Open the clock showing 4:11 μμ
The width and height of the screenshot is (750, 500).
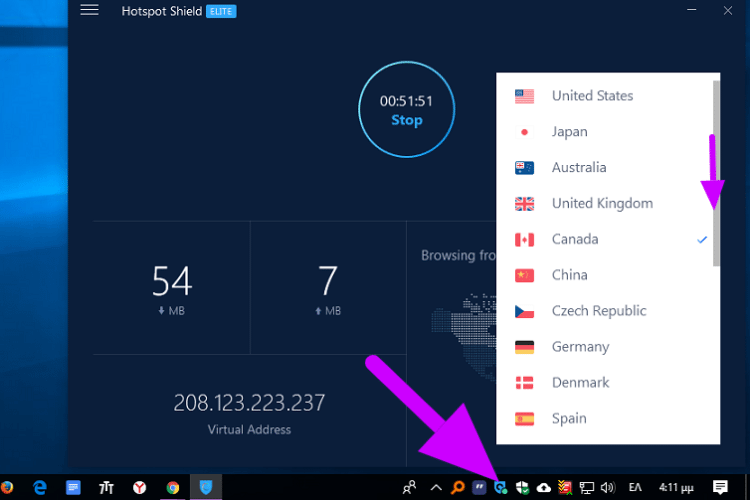[676, 488]
